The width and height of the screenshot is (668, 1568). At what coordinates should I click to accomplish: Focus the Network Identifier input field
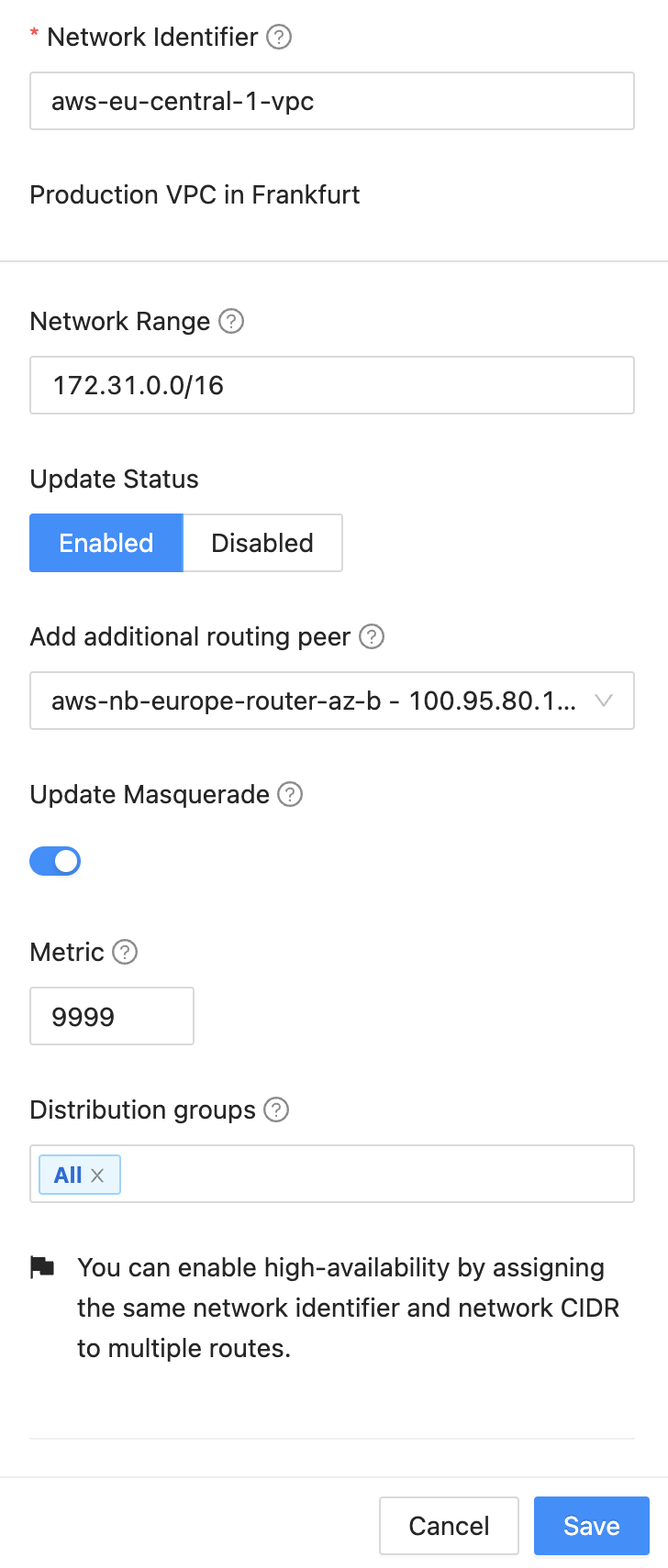coord(332,101)
